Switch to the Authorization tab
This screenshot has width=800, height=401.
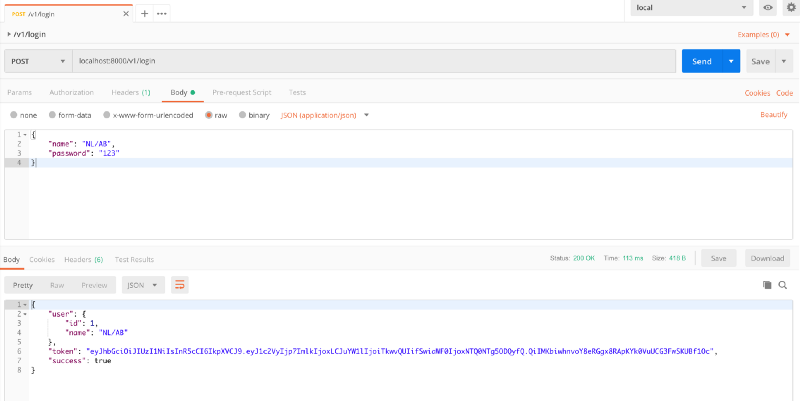(71, 92)
